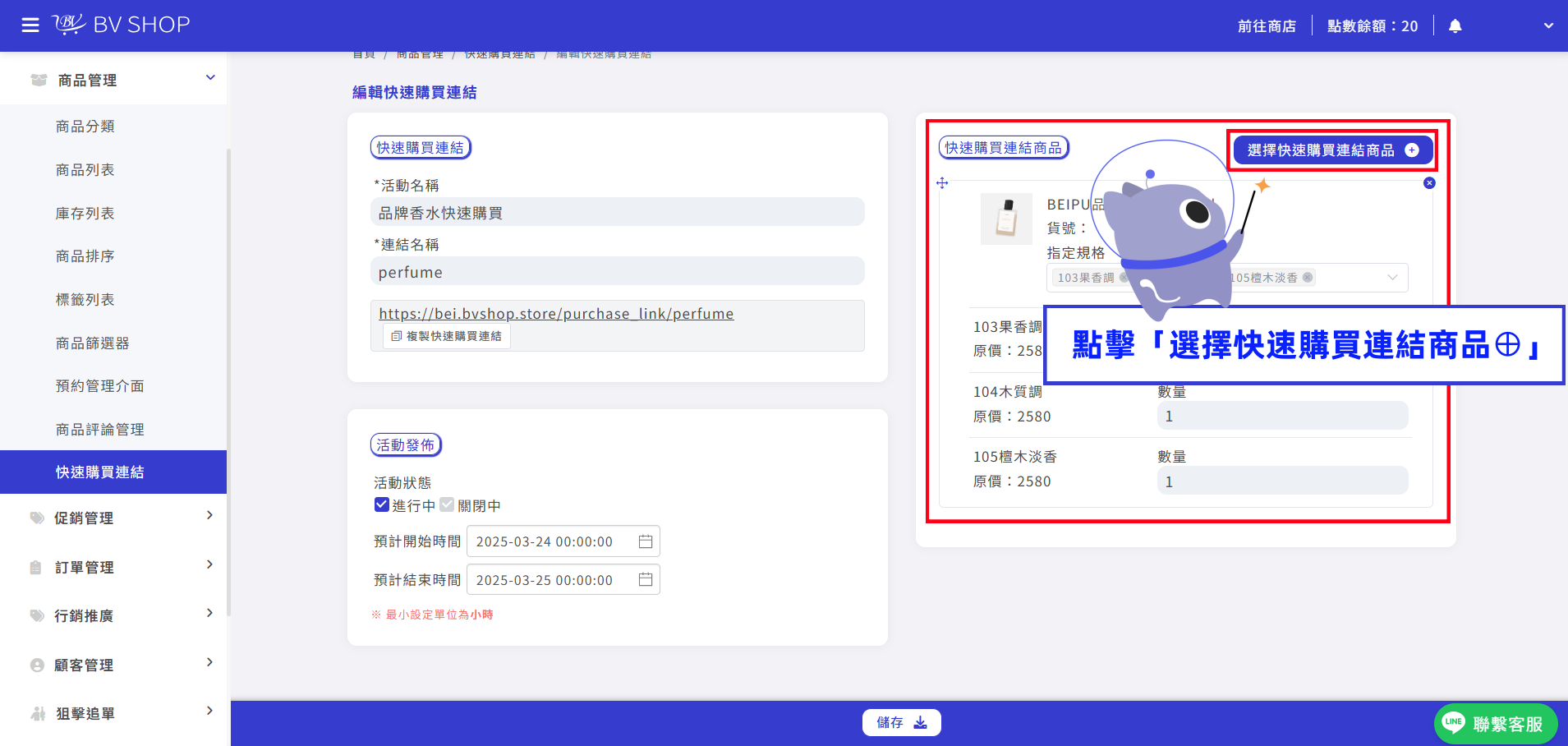Open 商品列表 from the sidebar
Image resolution: width=1568 pixels, height=746 pixels.
85,170
